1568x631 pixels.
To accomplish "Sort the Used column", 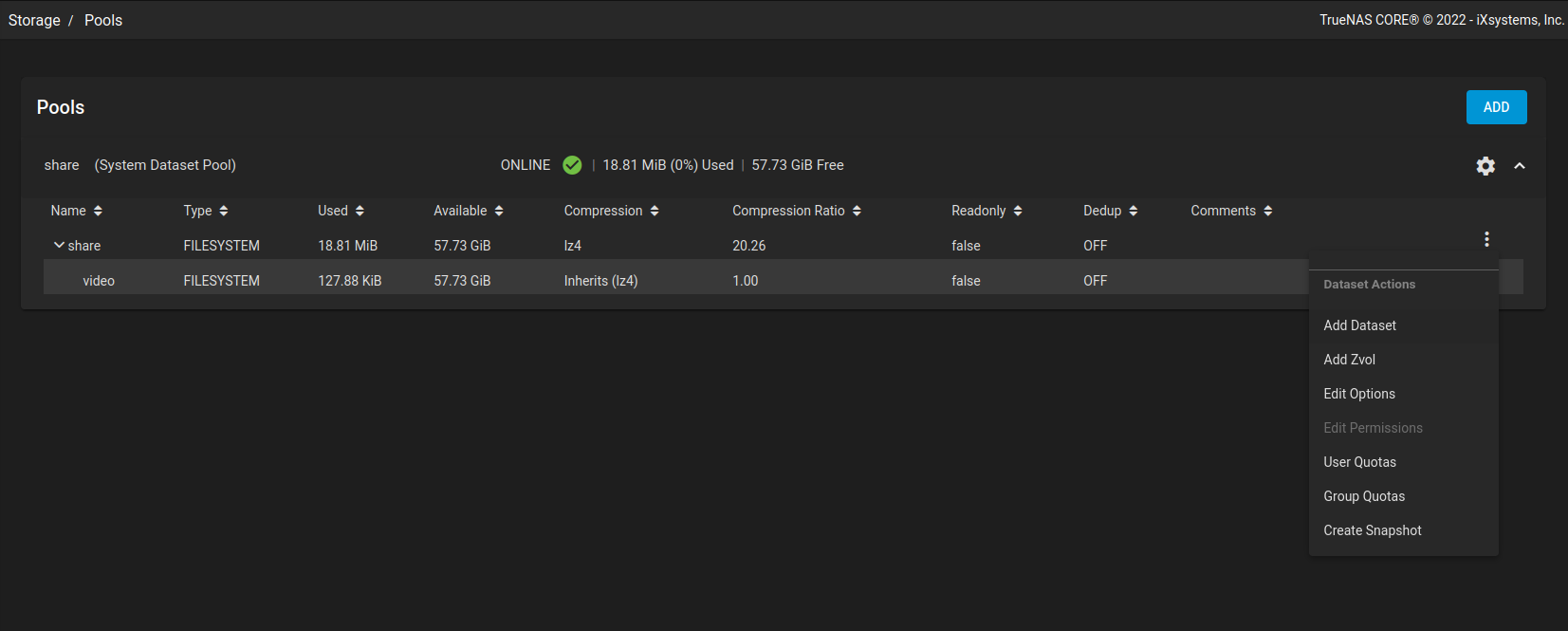I will 360,211.
